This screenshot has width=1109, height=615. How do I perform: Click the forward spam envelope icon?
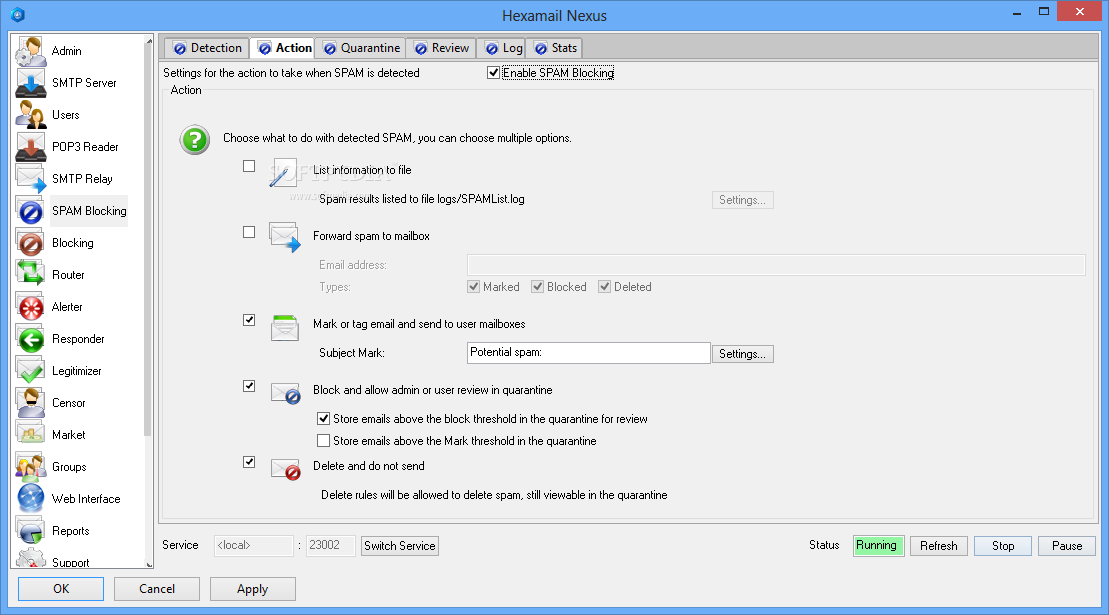tap(285, 237)
